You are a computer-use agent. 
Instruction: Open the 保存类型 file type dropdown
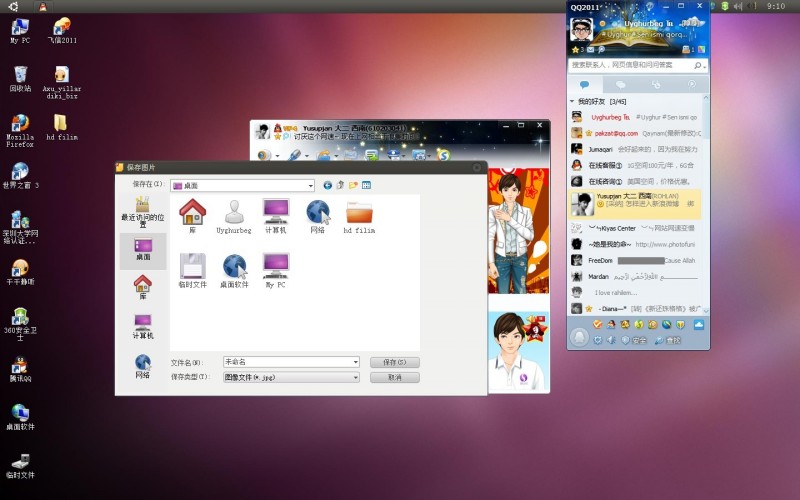(356, 378)
